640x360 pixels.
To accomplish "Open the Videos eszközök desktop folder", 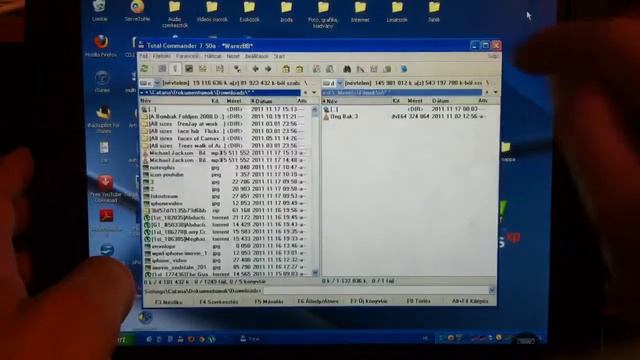I will point(212,11).
